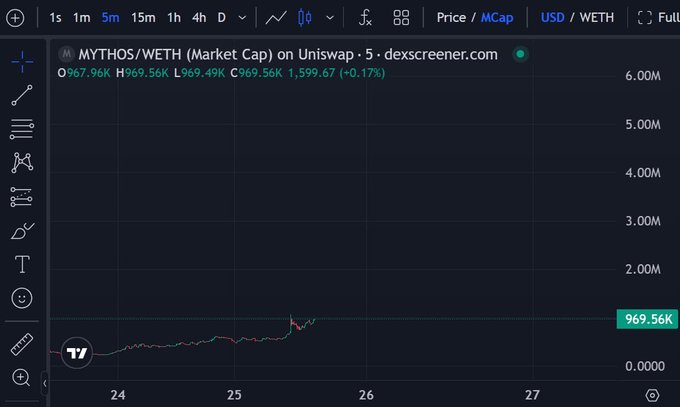Open the emoji icons tool

[x=22, y=298]
